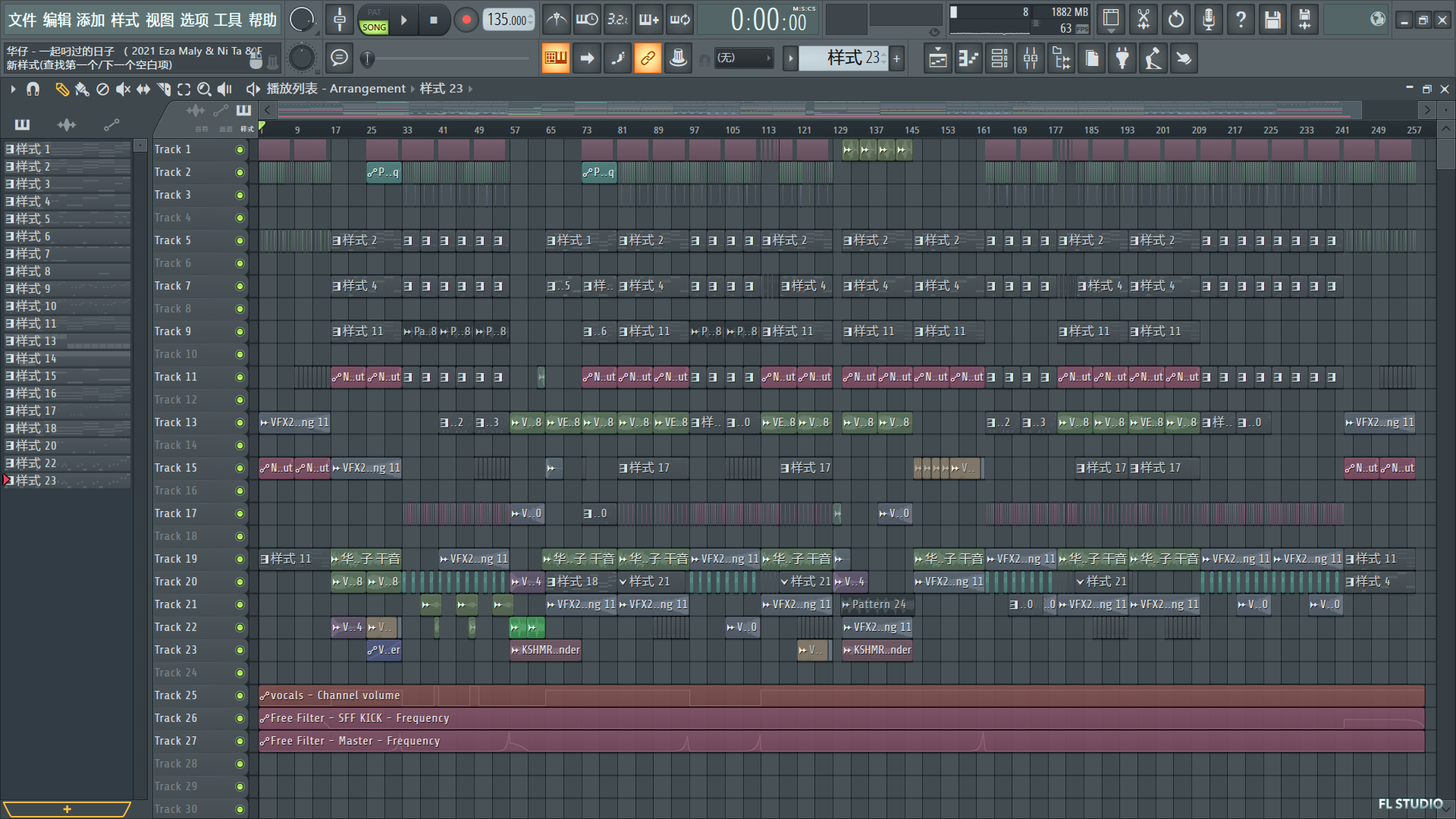
Task: Switch to SONG mode
Action: (374, 27)
